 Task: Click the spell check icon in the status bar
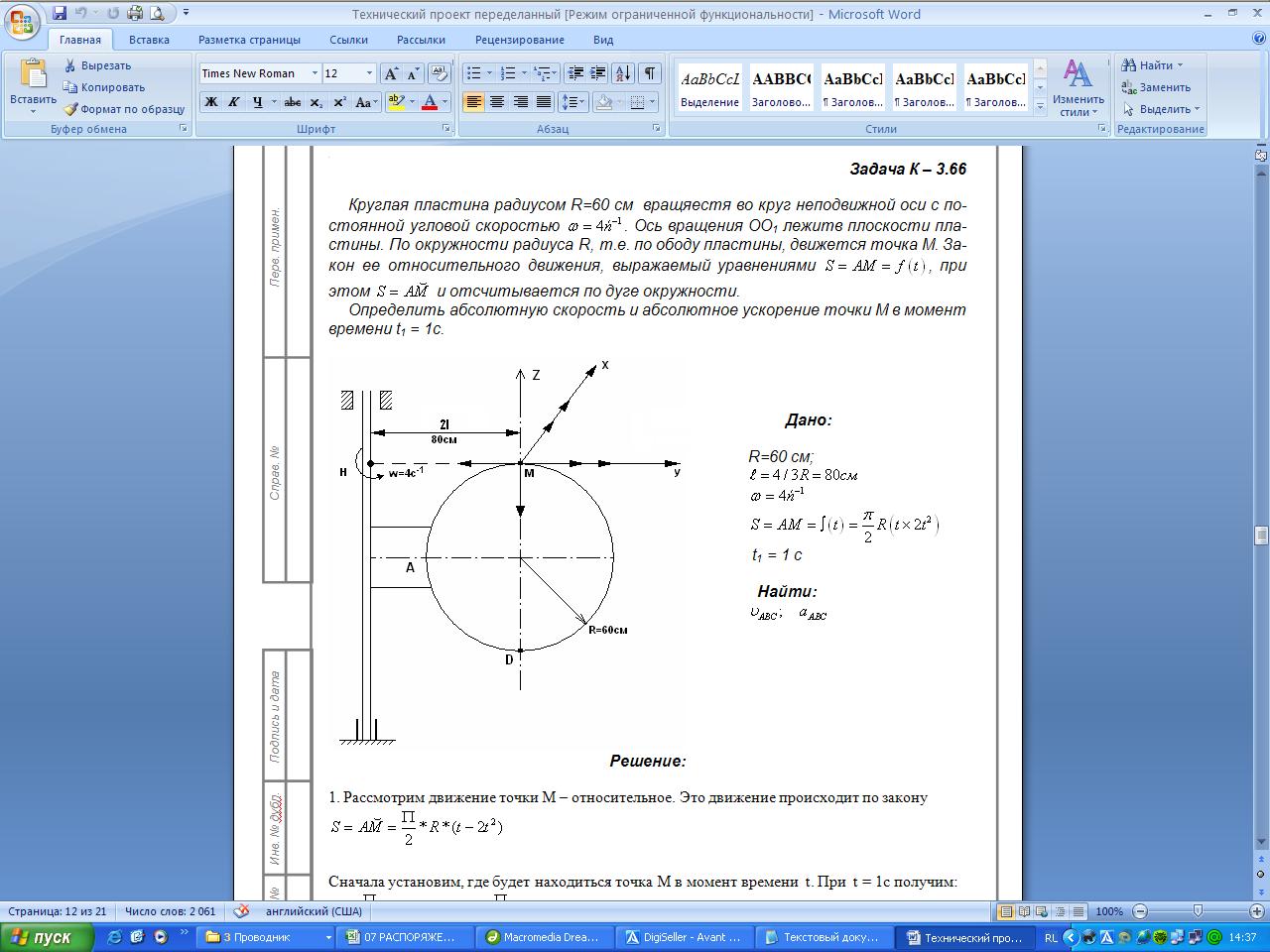pos(241,911)
